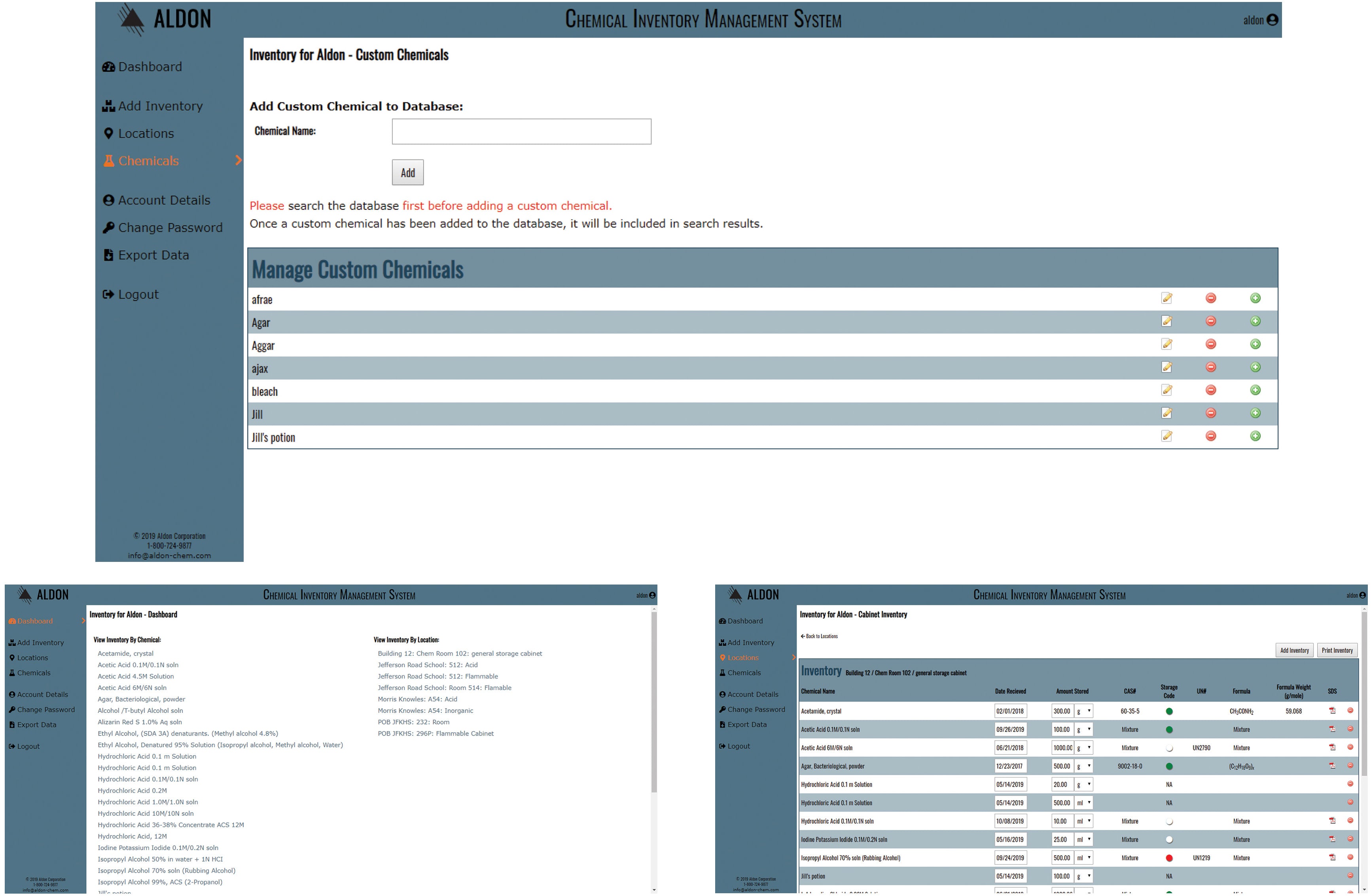Edit amount stored for Acetic Acid 6M/6N soln
This screenshot has height=896, width=1371.
pyautogui.click(x=1062, y=748)
